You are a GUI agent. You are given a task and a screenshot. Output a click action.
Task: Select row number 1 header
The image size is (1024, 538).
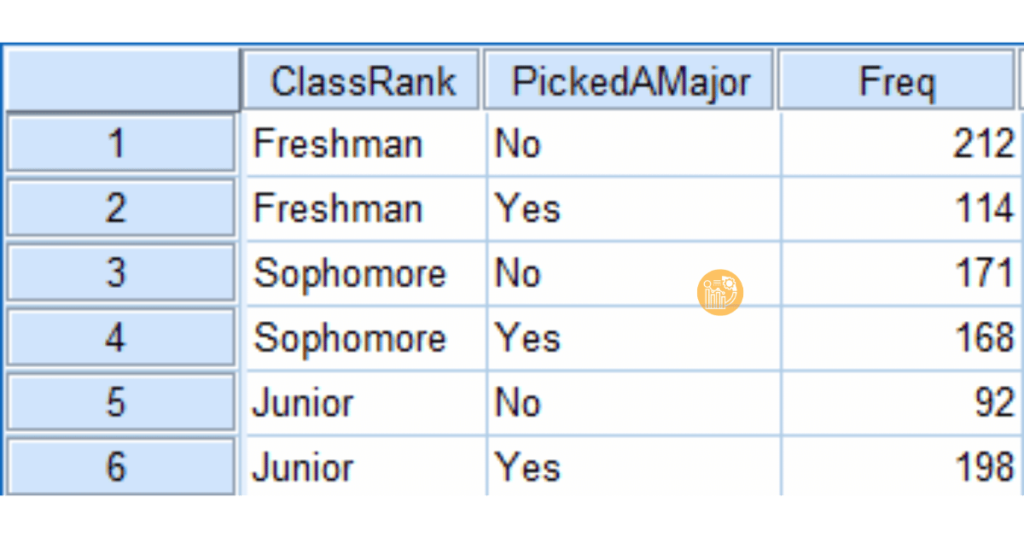tap(120, 144)
